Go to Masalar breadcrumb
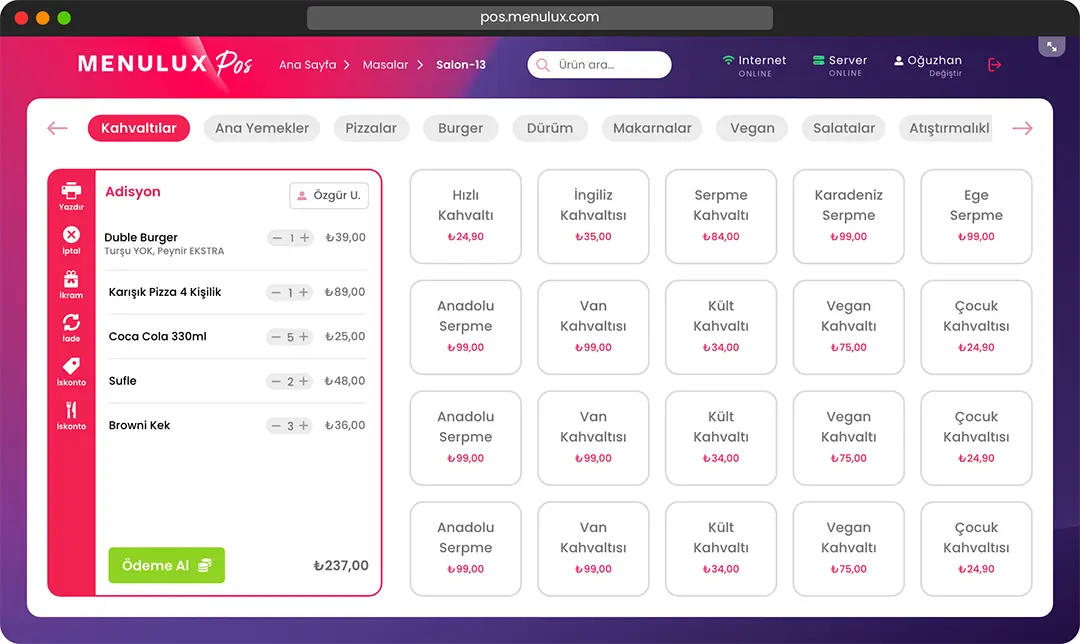 385,65
